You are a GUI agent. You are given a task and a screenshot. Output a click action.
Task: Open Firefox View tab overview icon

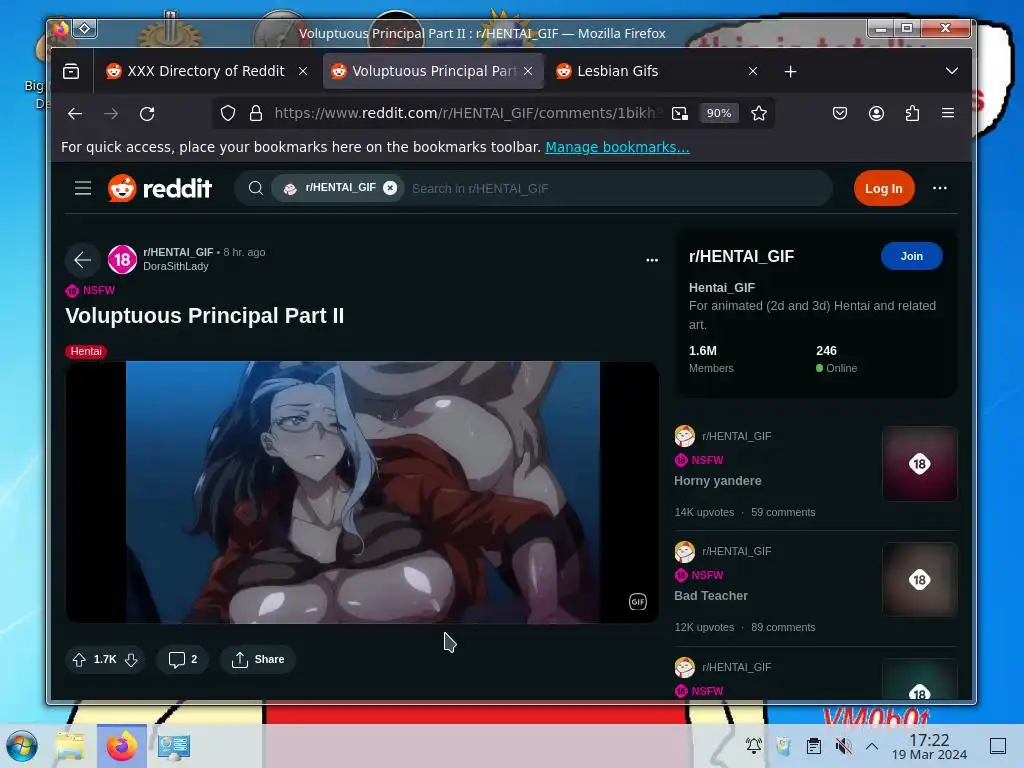click(71, 71)
